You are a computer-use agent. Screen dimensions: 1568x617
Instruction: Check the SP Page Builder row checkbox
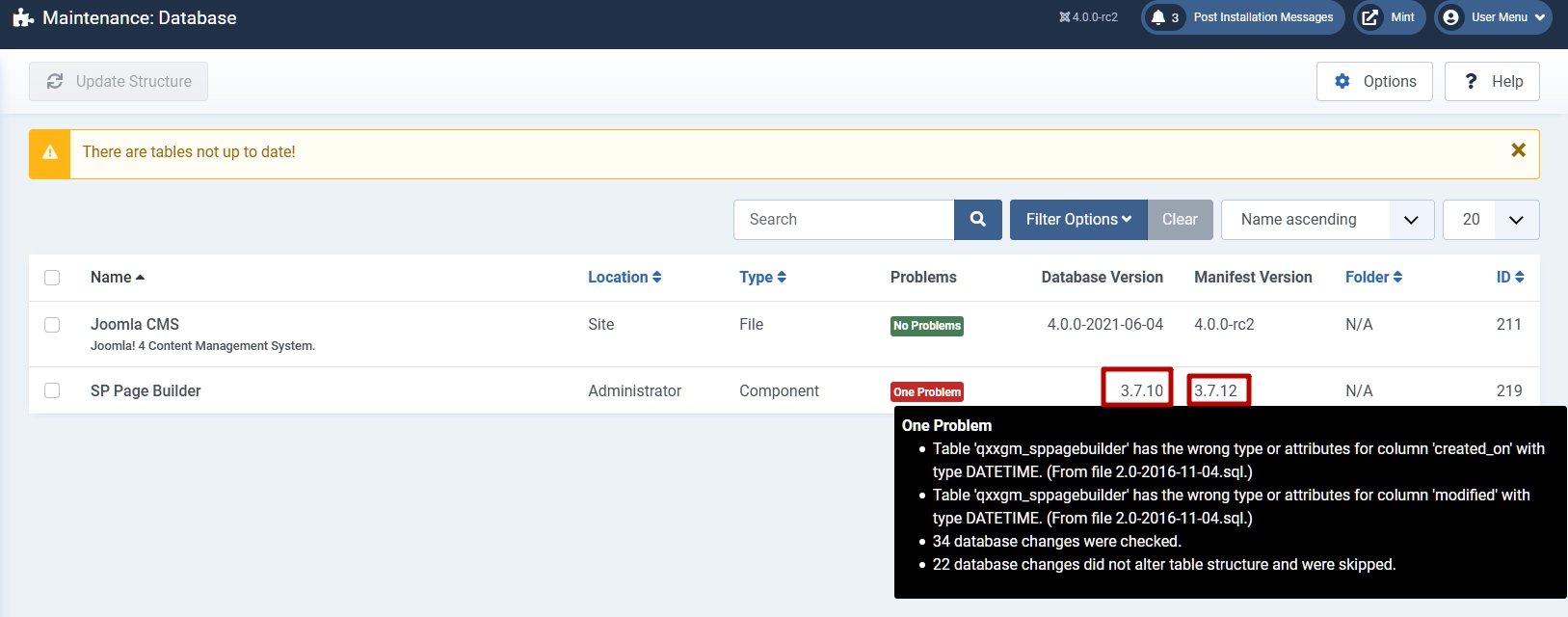[52, 390]
